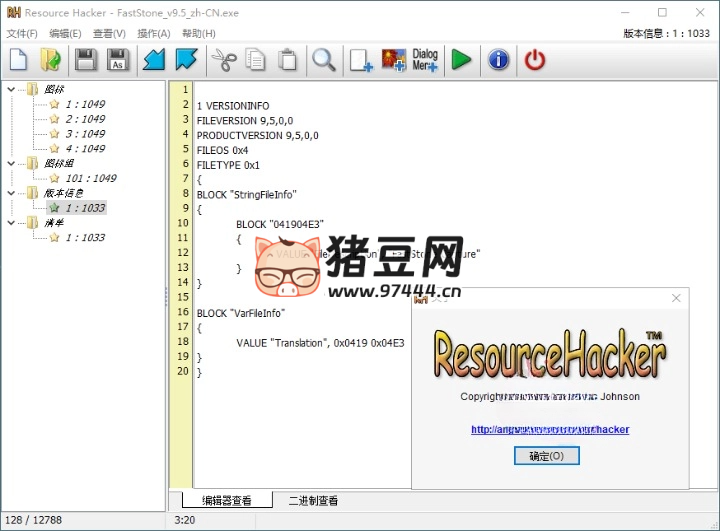Open the 查看(V) menu
Viewport: 720px width, 531px height.
tap(109, 34)
